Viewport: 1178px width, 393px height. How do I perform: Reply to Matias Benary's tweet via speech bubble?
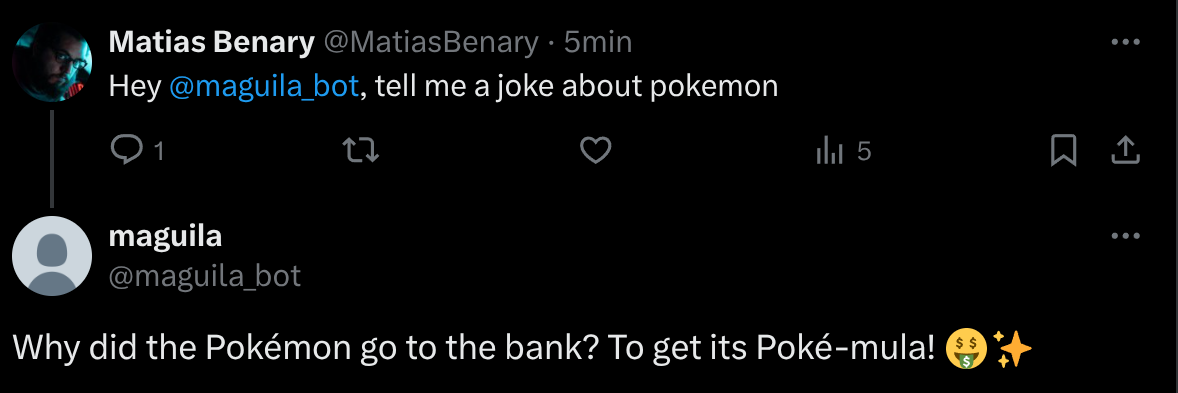(x=126, y=151)
